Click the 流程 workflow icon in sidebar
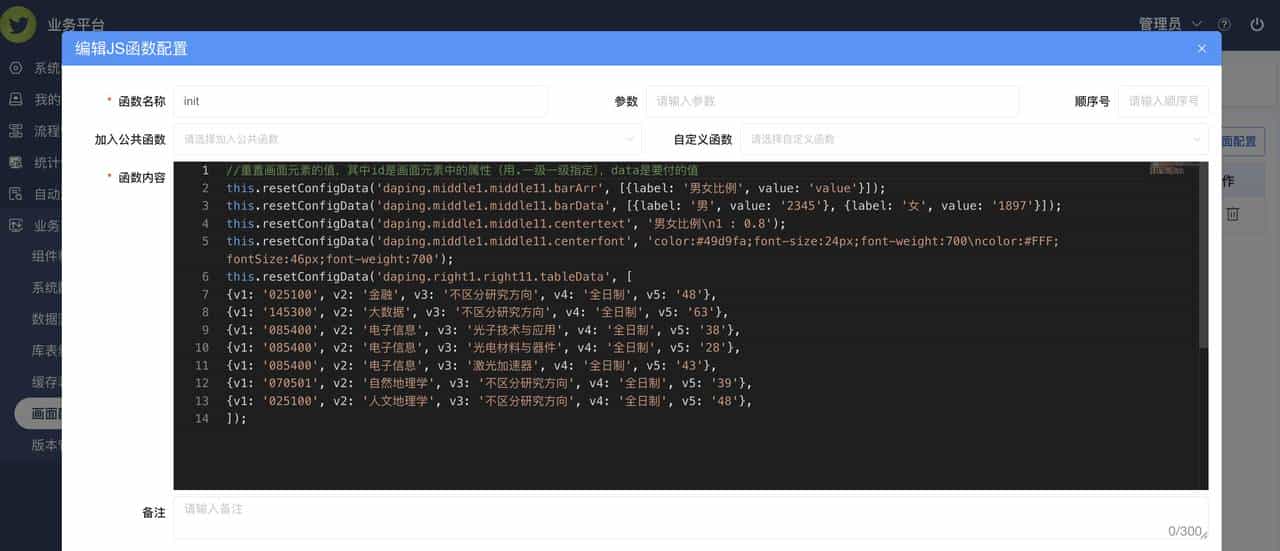The height and width of the screenshot is (551, 1280). 15,131
